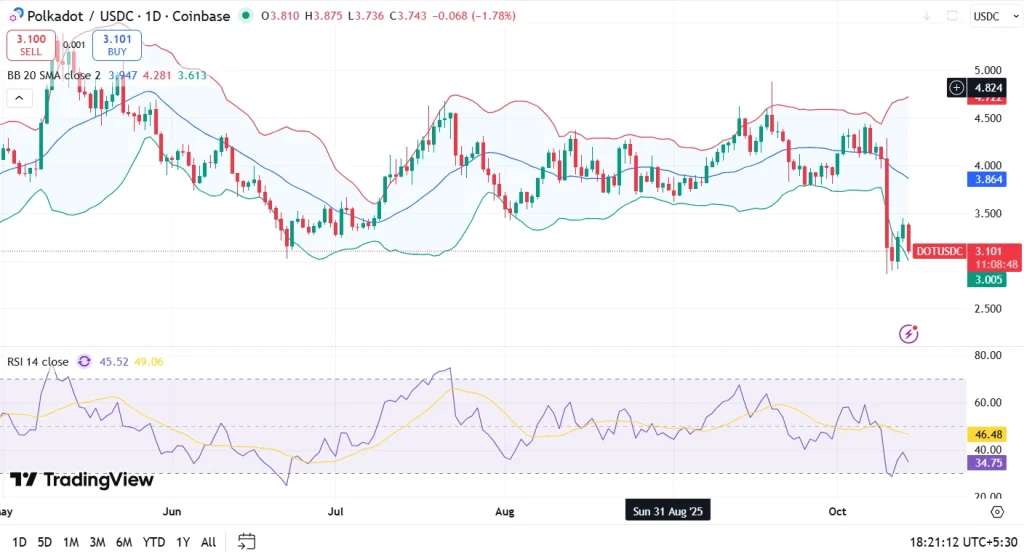Collapse the indicator legend with chevron
This screenshot has width=1024, height=559.
18,98
